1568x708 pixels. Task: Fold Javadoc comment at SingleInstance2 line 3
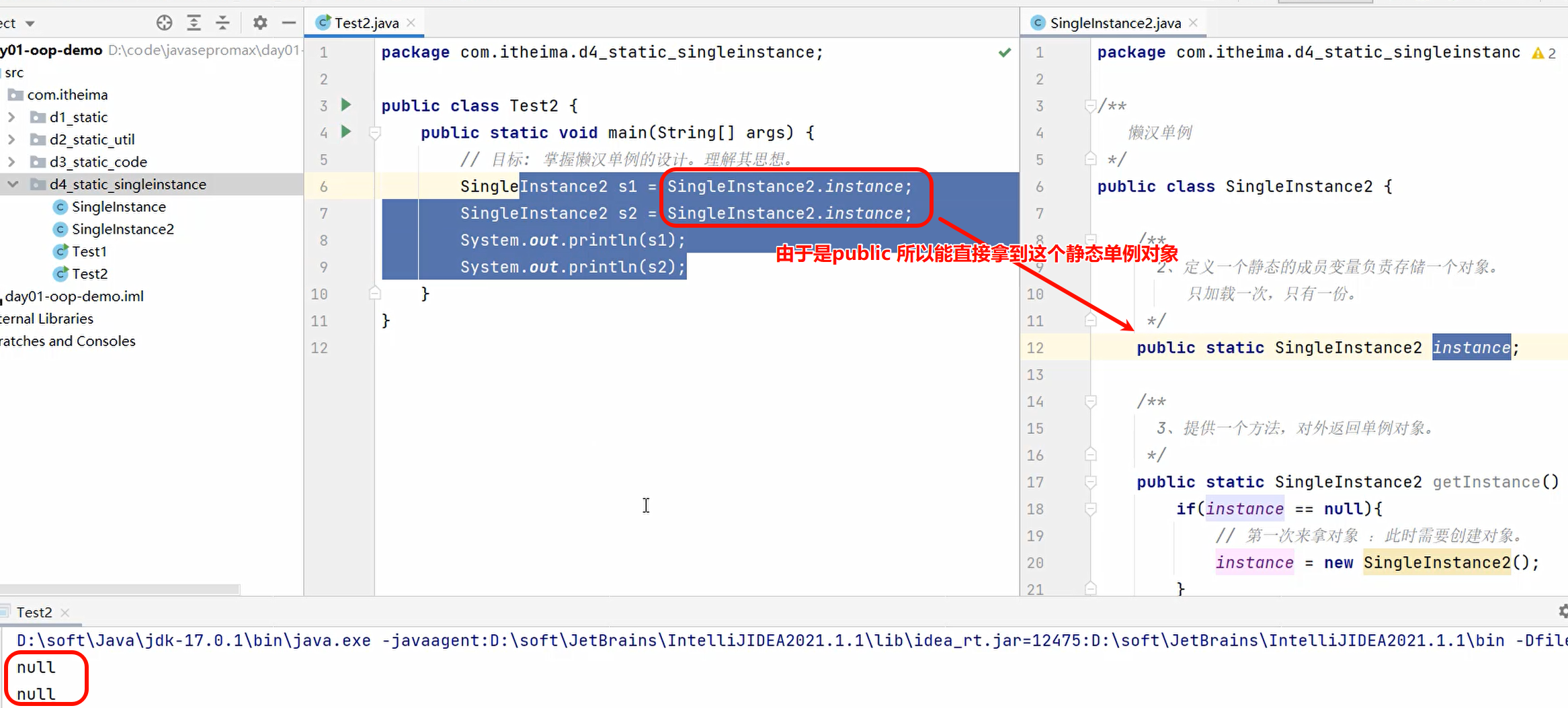click(x=1091, y=105)
